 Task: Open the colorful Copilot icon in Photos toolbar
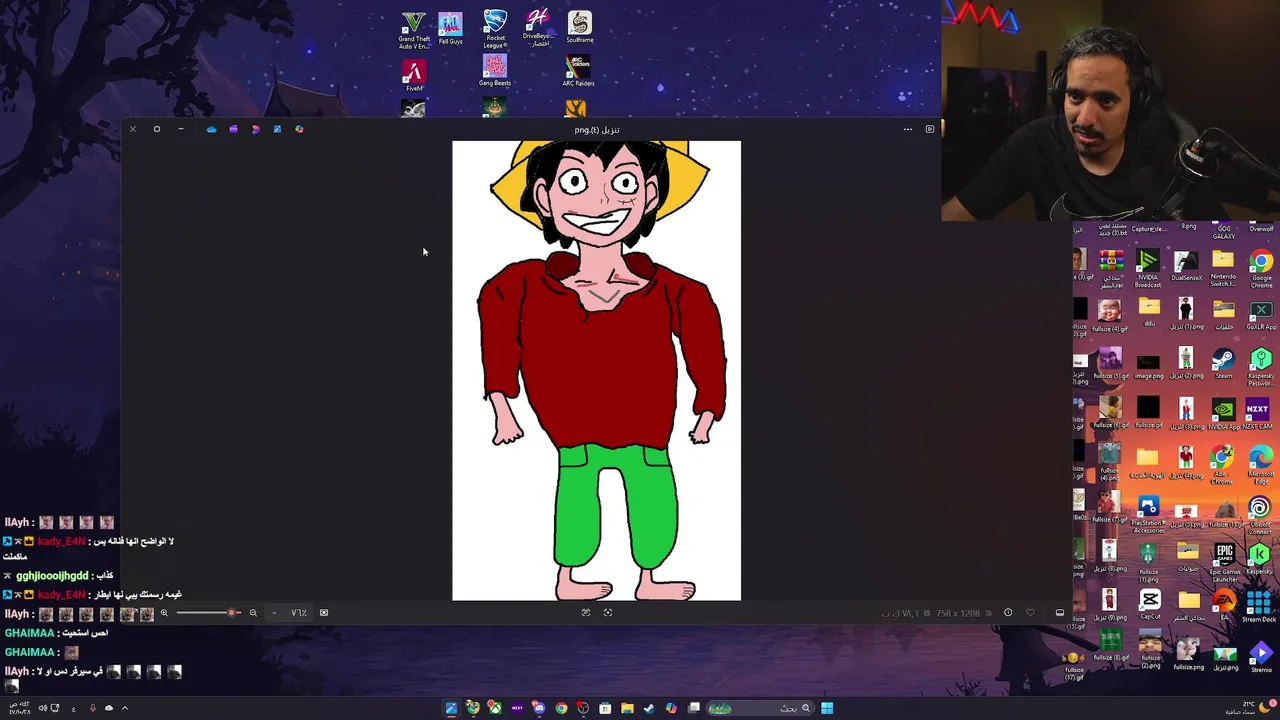pos(299,129)
